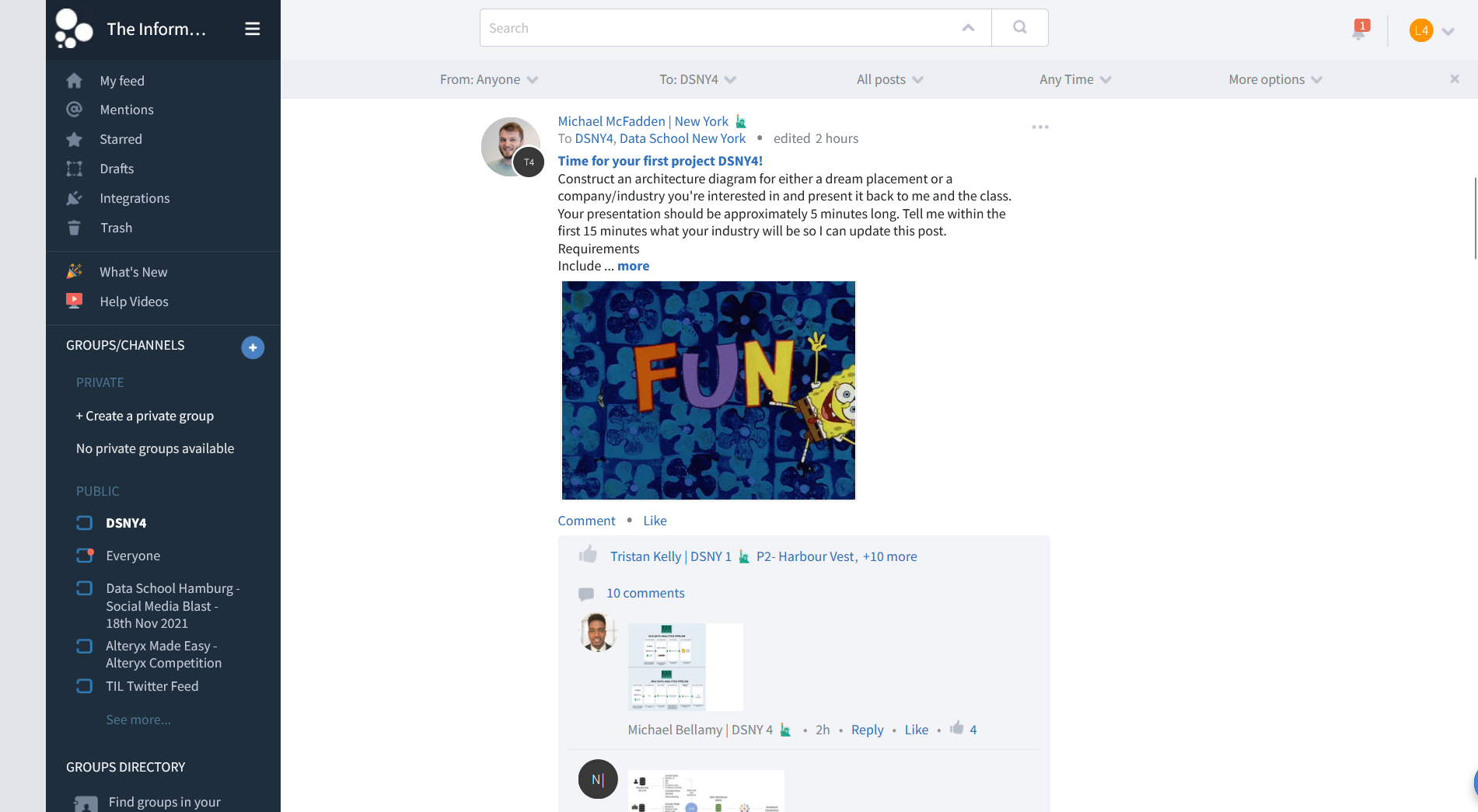
Task: Open the notifications bell
Action: (1358, 31)
